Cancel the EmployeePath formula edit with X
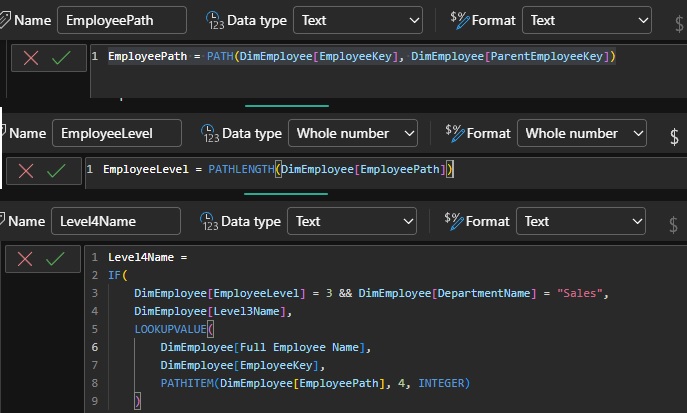The width and height of the screenshot is (687, 413). tap(30, 59)
